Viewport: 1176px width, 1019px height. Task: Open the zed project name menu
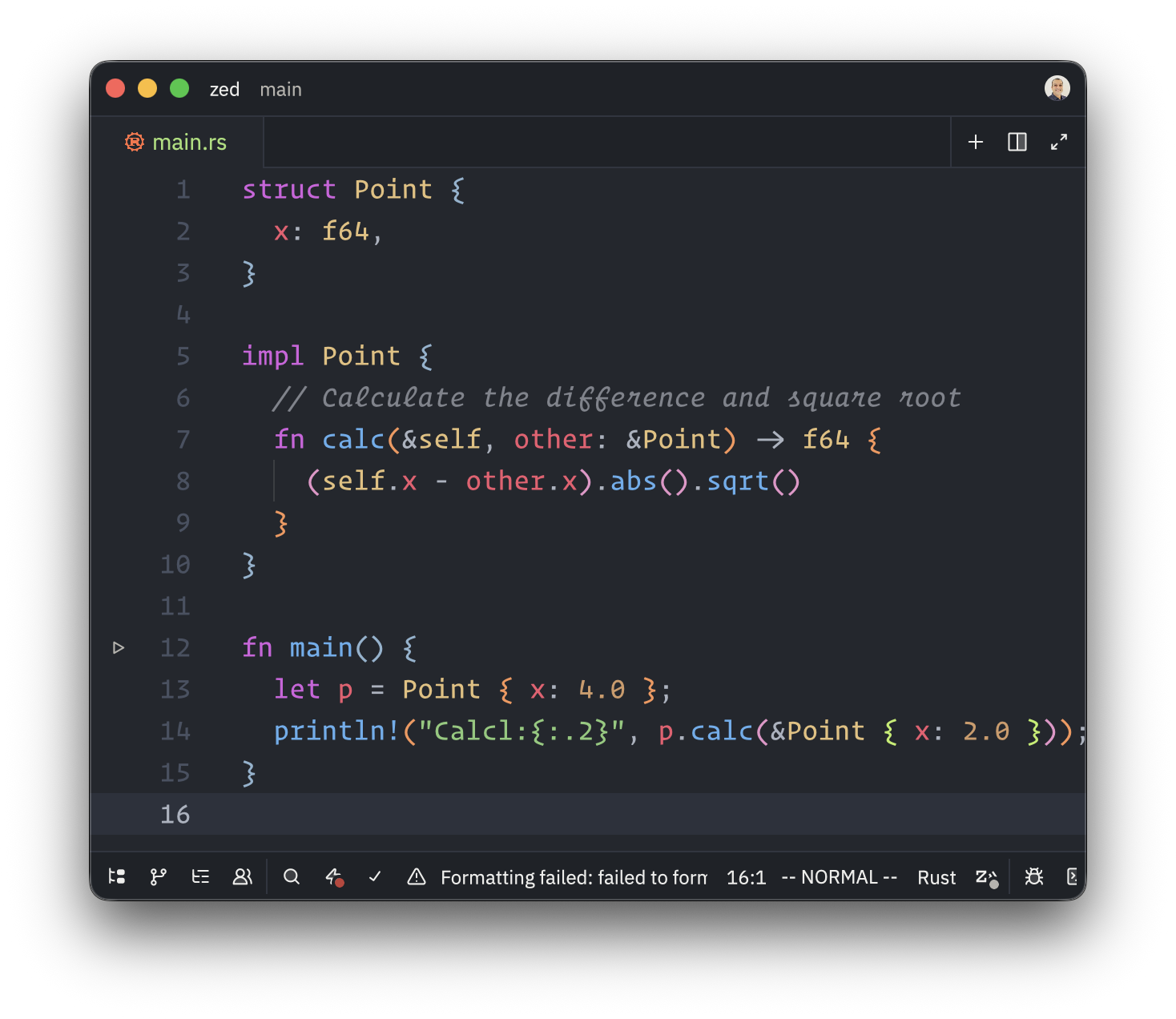224,89
